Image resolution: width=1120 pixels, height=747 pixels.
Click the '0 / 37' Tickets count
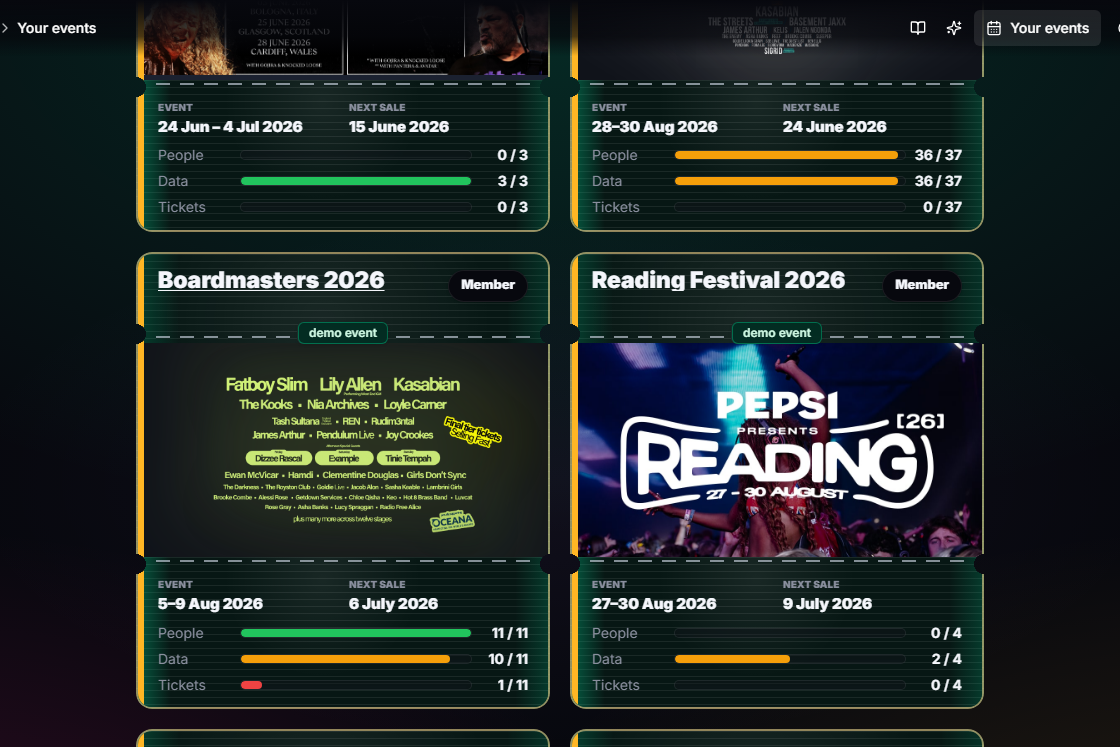(x=942, y=207)
